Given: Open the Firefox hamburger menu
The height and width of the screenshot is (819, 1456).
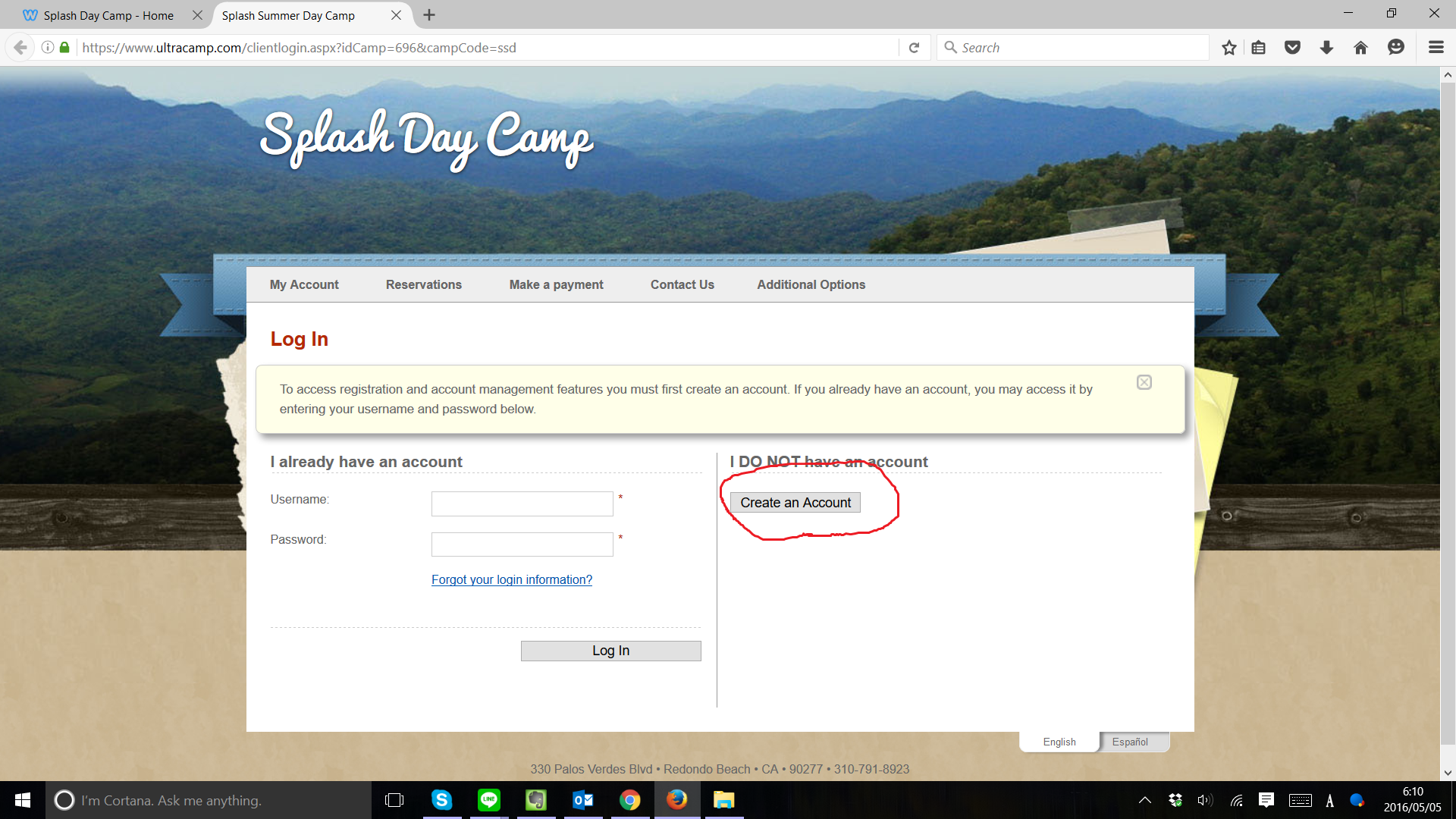Looking at the screenshot, I should coord(1436,48).
